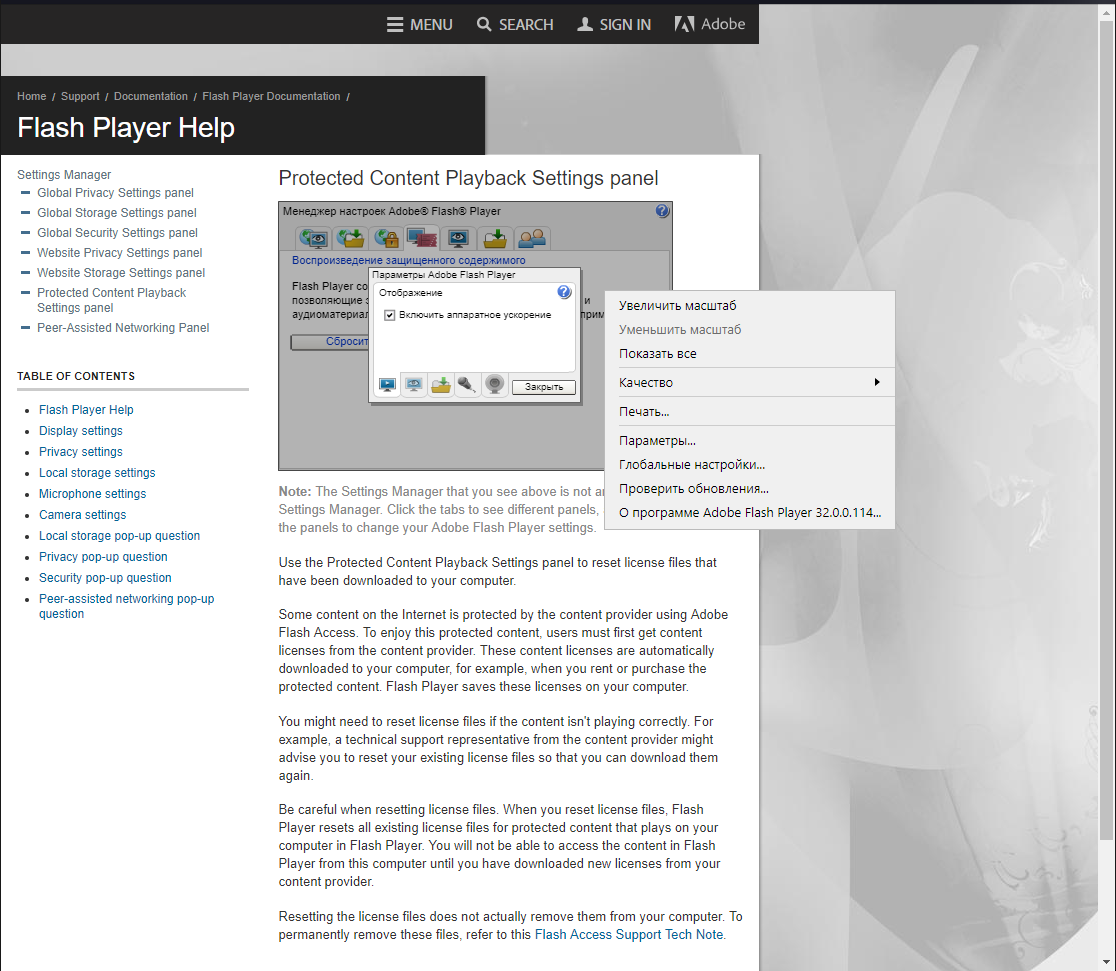This screenshot has height=971, width=1116.
Task: Choose Параметры... from the context menu
Action: (x=657, y=441)
